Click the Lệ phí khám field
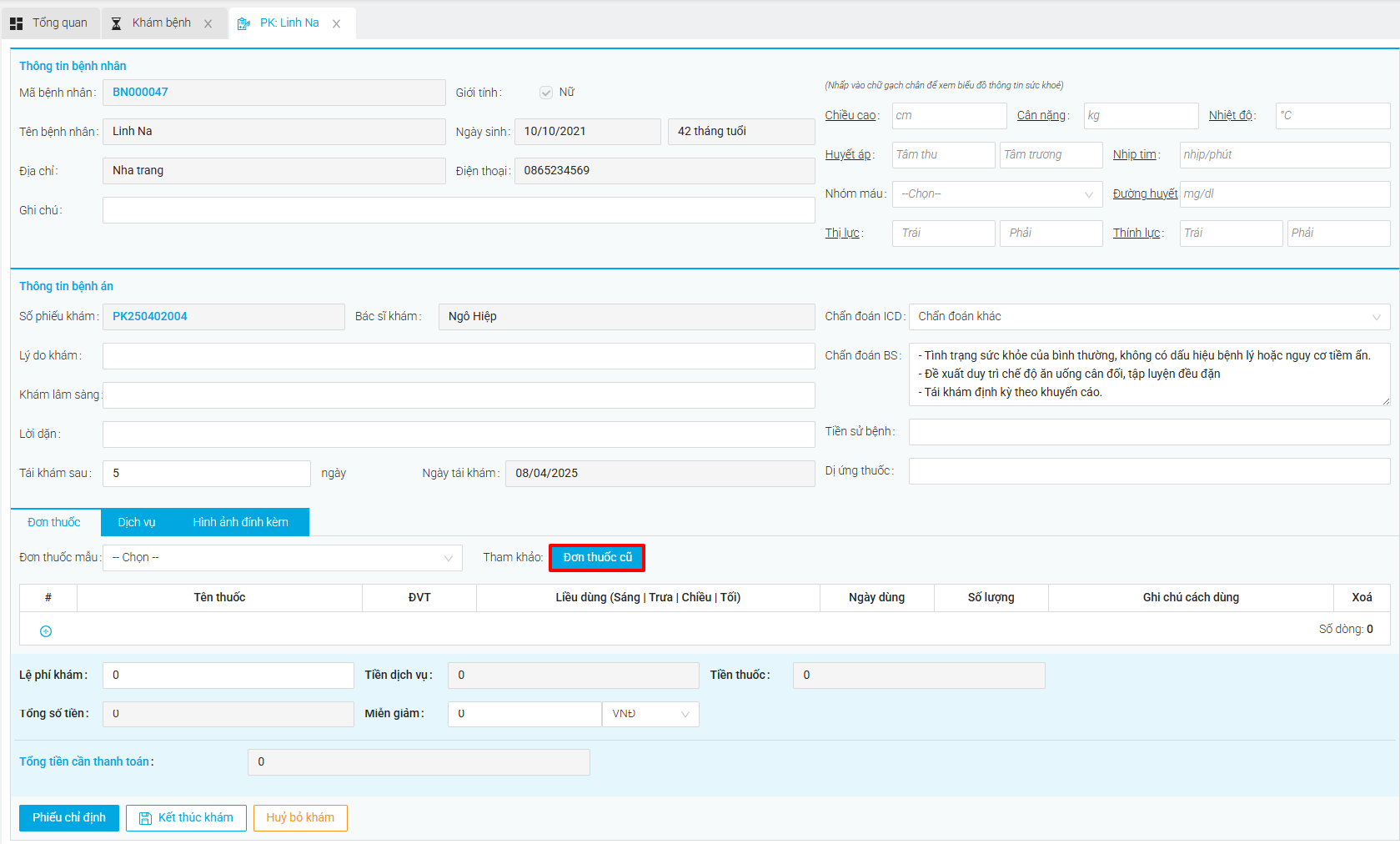 pyautogui.click(x=228, y=676)
